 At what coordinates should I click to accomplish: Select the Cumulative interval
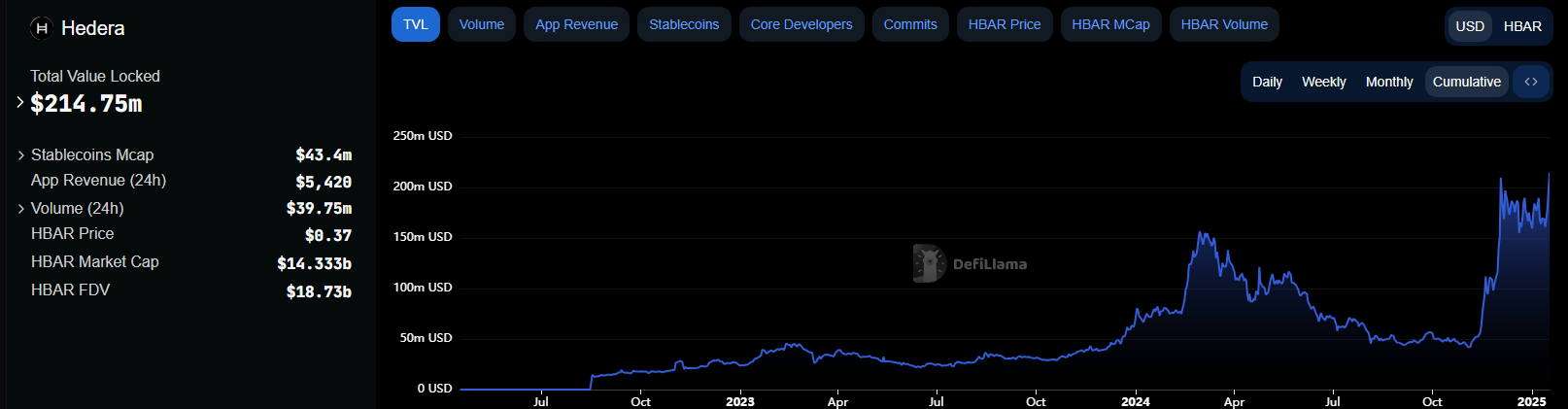tap(1466, 82)
